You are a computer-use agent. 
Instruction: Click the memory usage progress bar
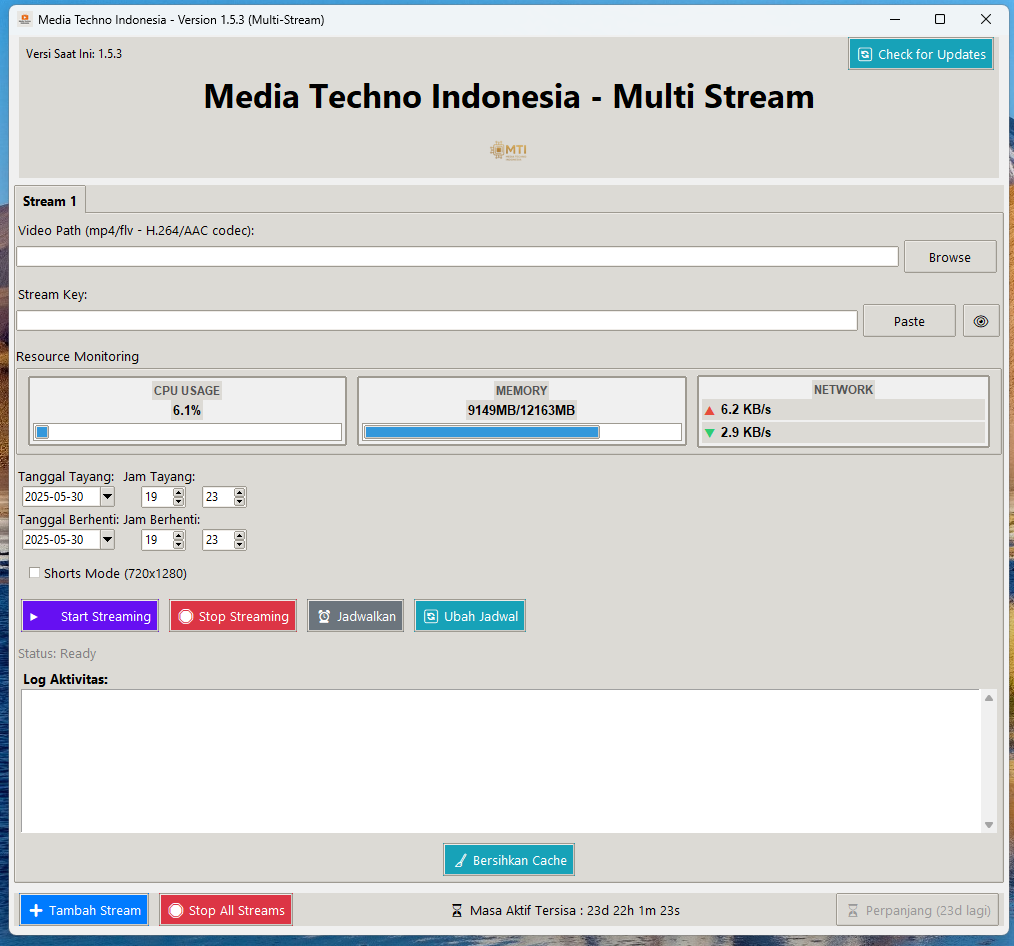(522, 432)
